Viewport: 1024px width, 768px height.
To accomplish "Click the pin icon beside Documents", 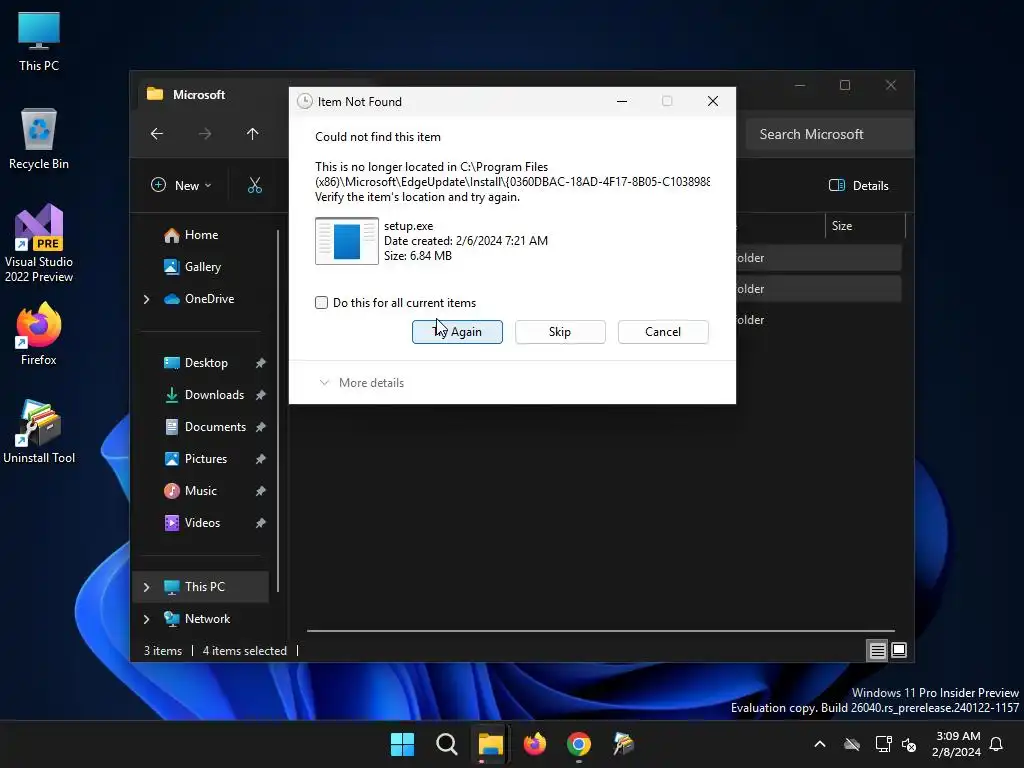I will pyautogui.click(x=261, y=427).
